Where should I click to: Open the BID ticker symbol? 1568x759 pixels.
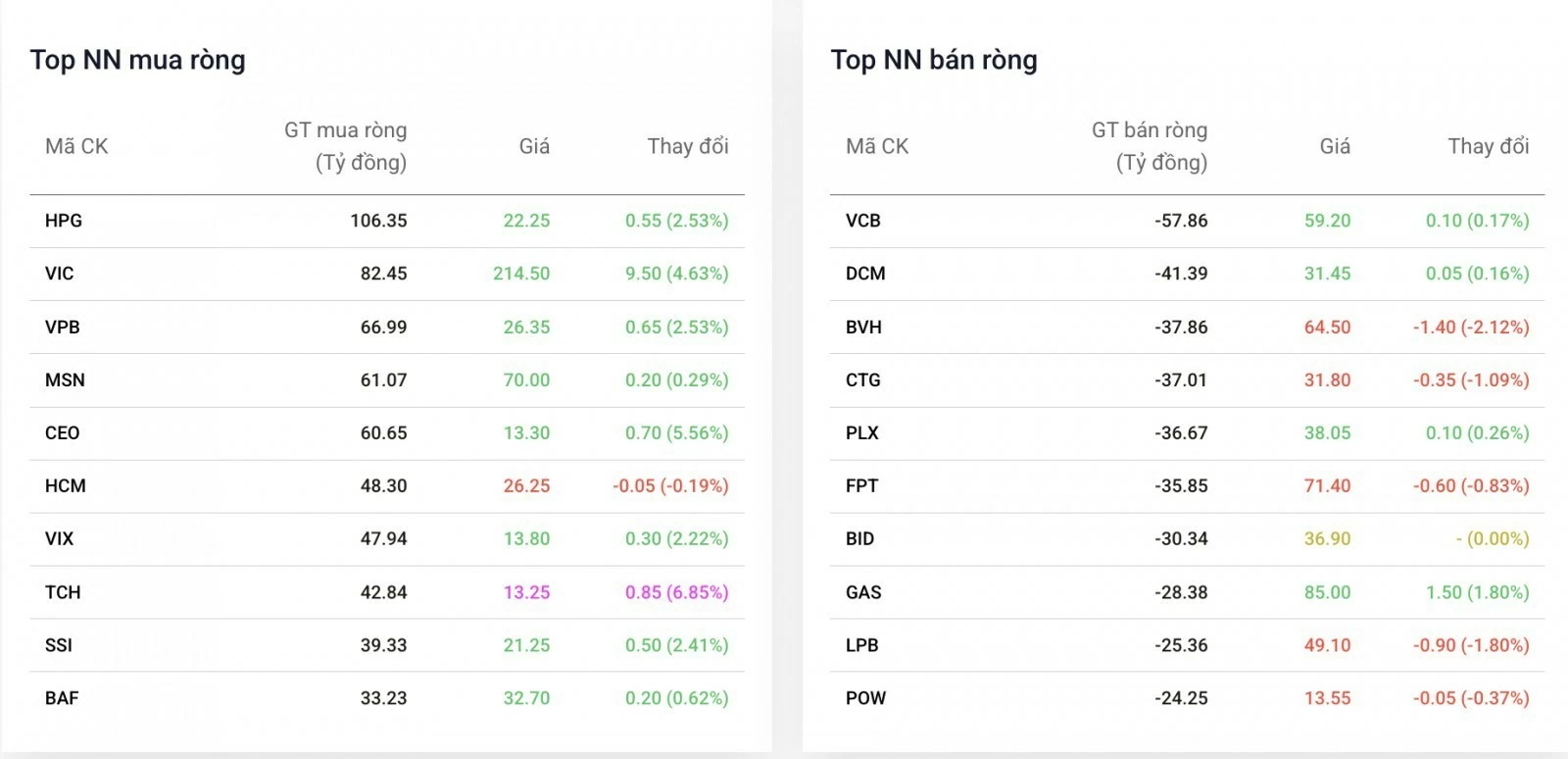tap(859, 538)
